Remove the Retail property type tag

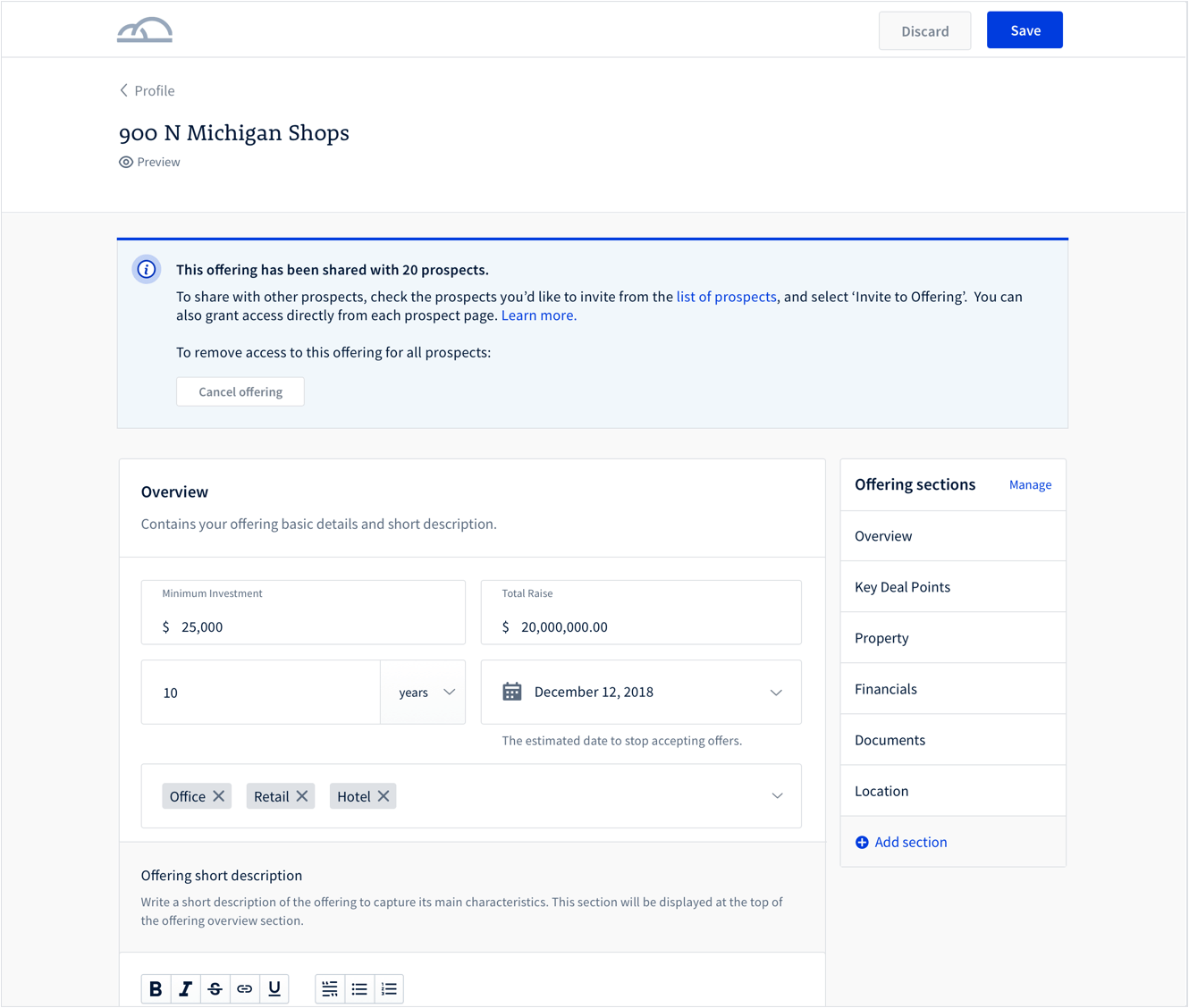pyautogui.click(x=302, y=796)
